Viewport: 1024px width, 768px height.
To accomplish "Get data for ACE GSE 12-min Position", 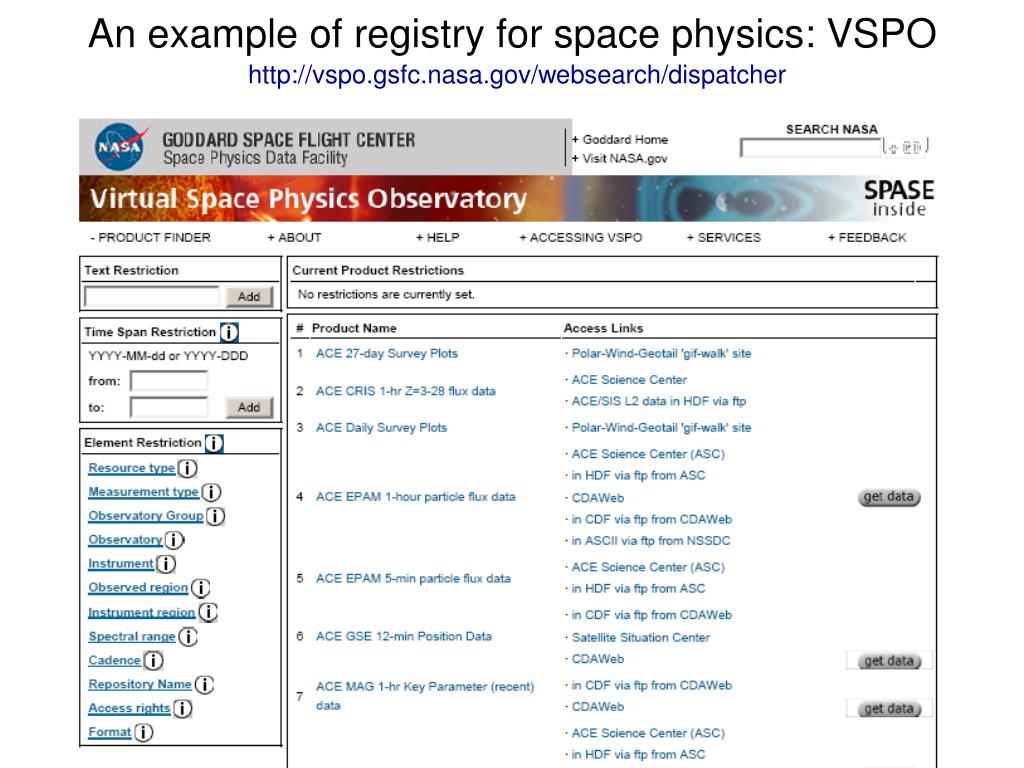I will (x=888, y=661).
